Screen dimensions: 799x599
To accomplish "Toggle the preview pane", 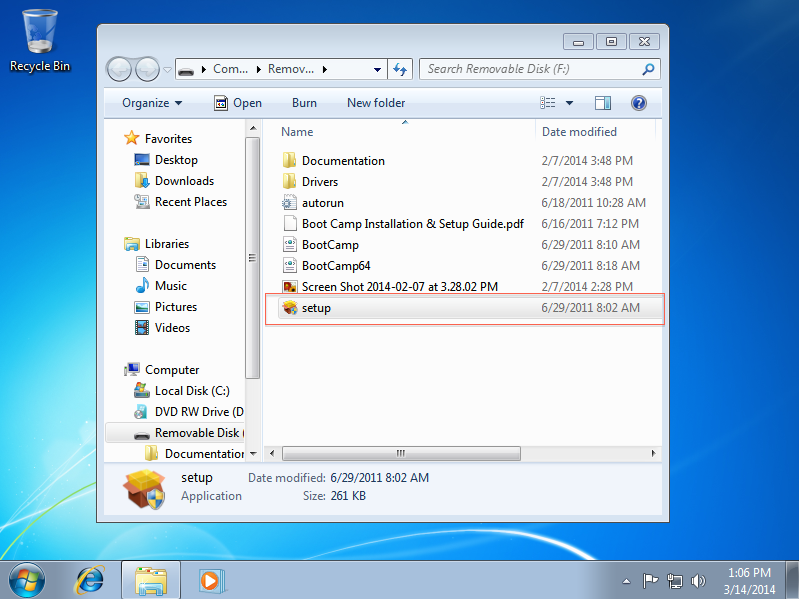I will [603, 103].
